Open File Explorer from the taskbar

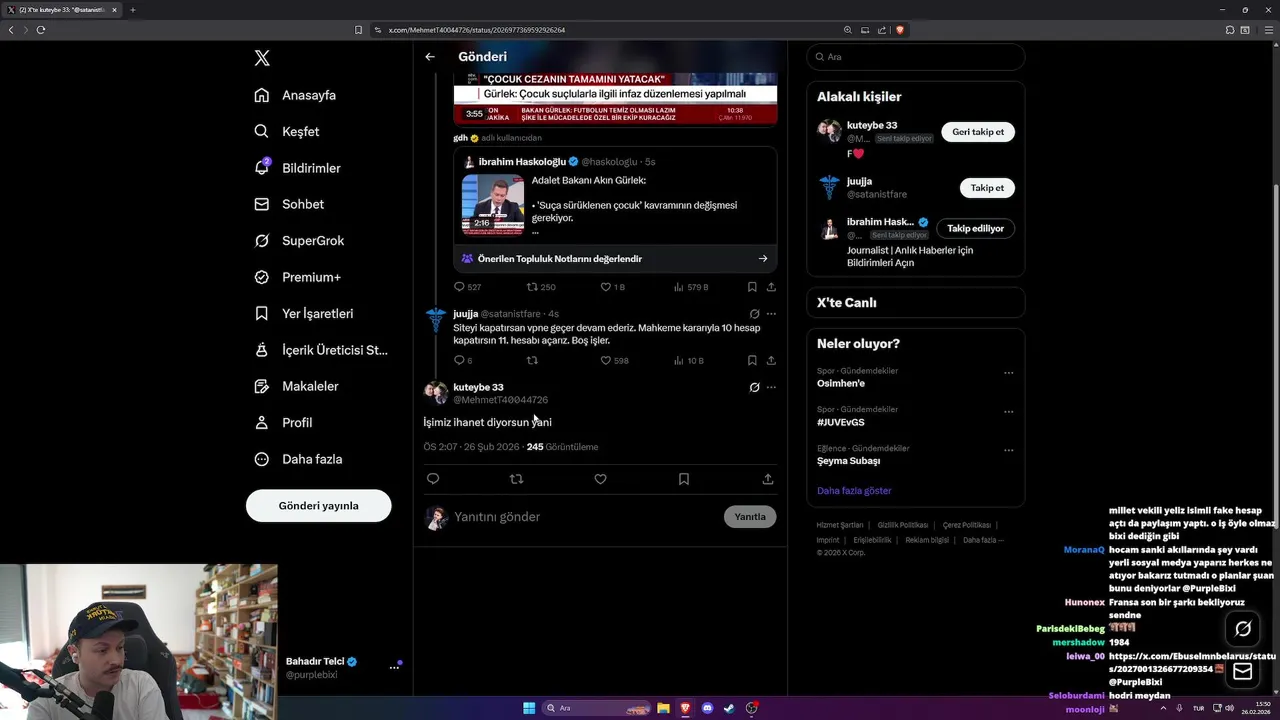663,708
